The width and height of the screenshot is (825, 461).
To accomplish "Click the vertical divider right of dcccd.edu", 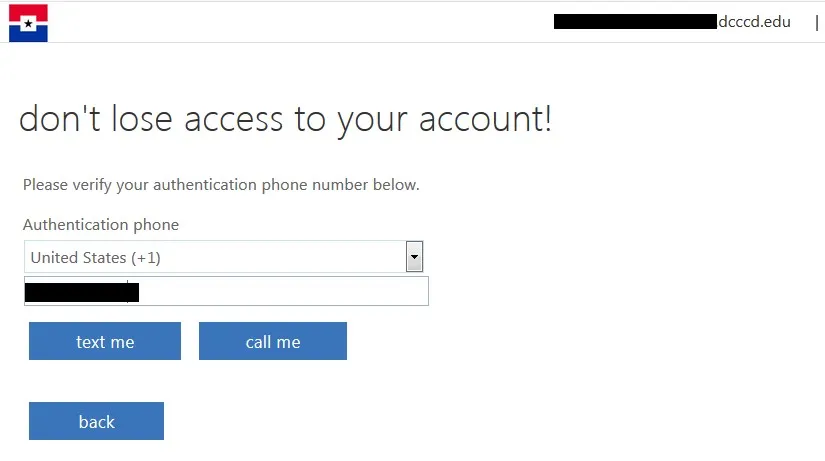I will coord(817,21).
